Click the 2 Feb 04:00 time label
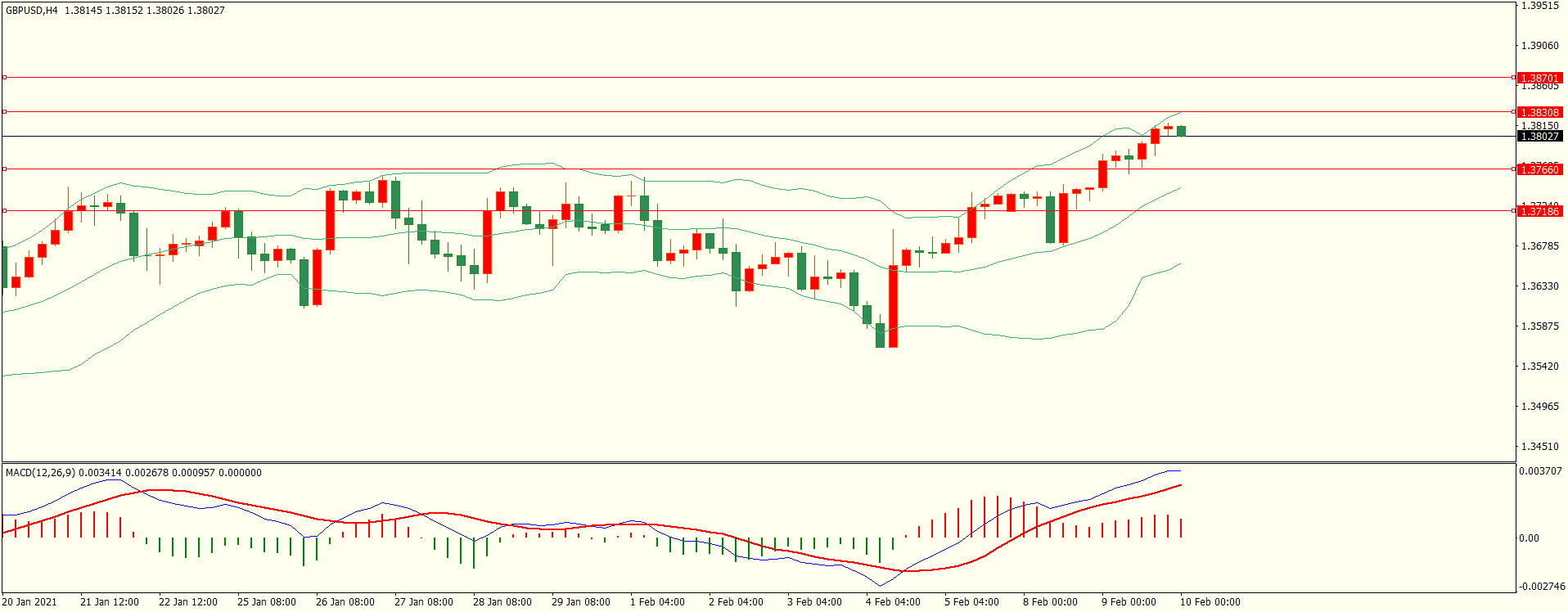This screenshot has height=612, width=1568. pyautogui.click(x=736, y=602)
